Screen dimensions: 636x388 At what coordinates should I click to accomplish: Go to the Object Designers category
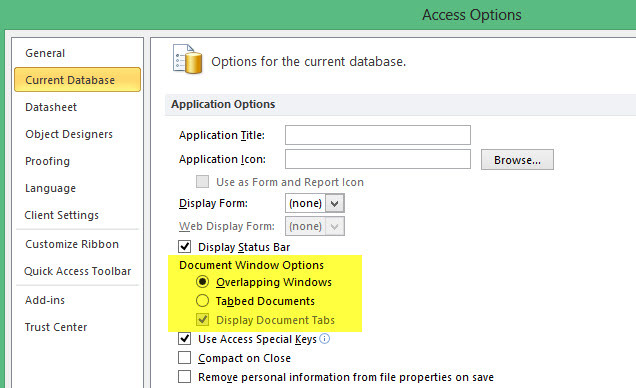[x=69, y=134]
